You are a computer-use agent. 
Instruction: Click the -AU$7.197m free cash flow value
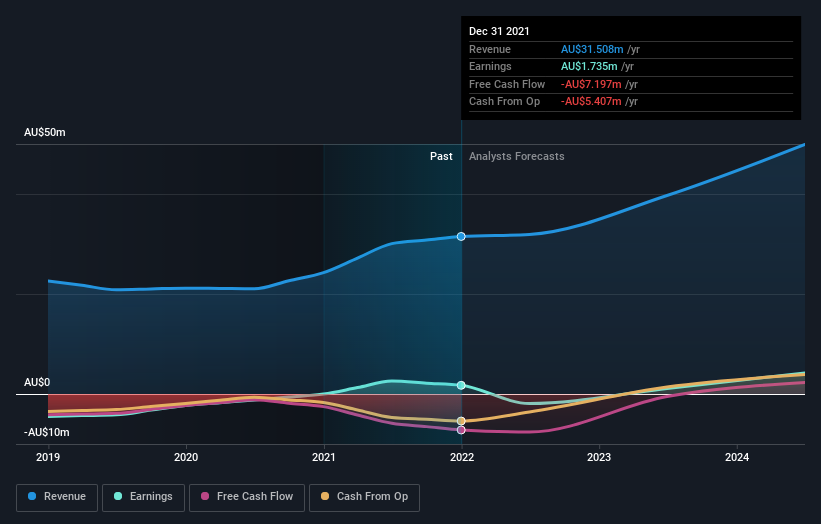[x=591, y=84]
